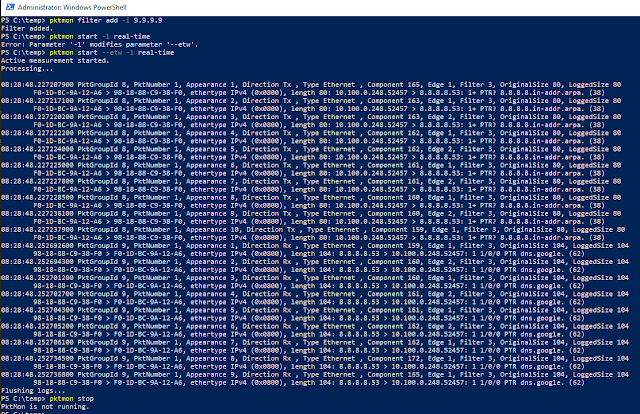Click timestamp 08:28:48.252702700
This screenshot has height=414, width=640.
point(37,294)
